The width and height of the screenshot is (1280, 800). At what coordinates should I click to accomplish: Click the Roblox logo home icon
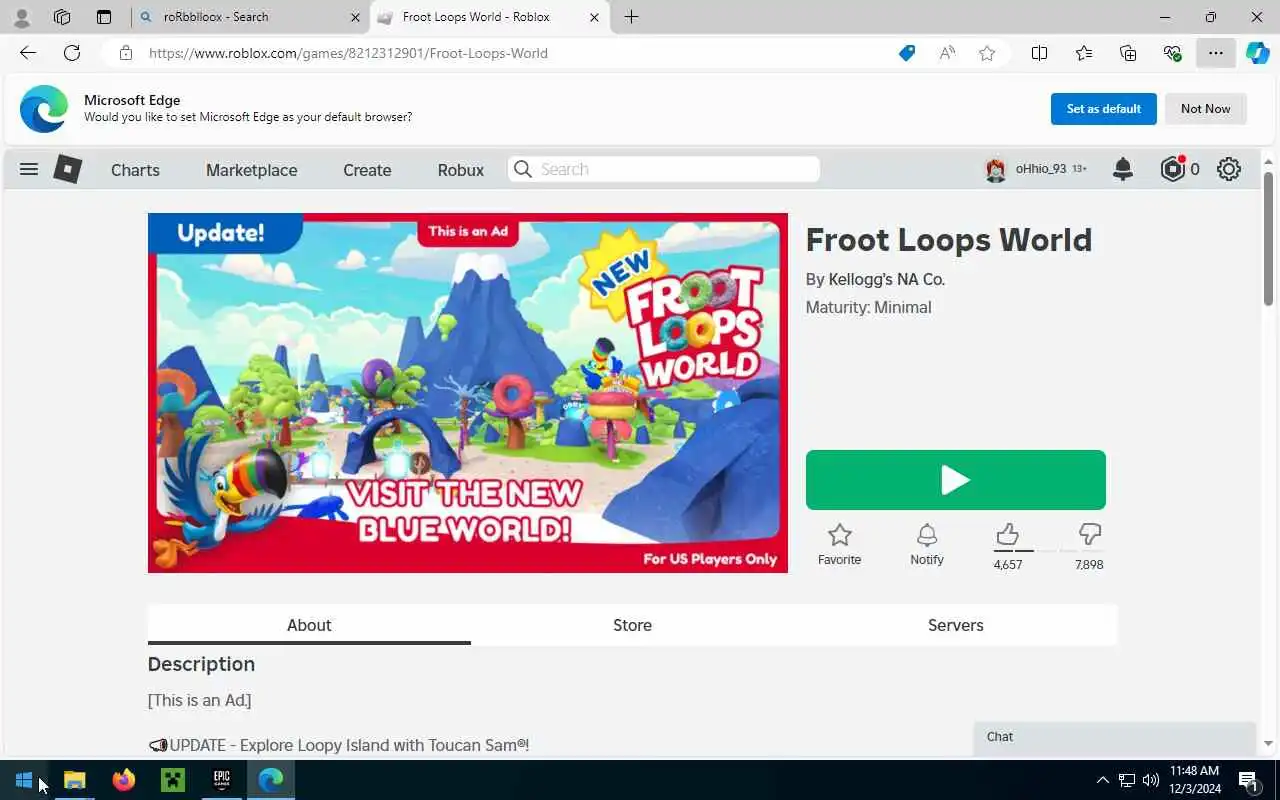coord(67,169)
